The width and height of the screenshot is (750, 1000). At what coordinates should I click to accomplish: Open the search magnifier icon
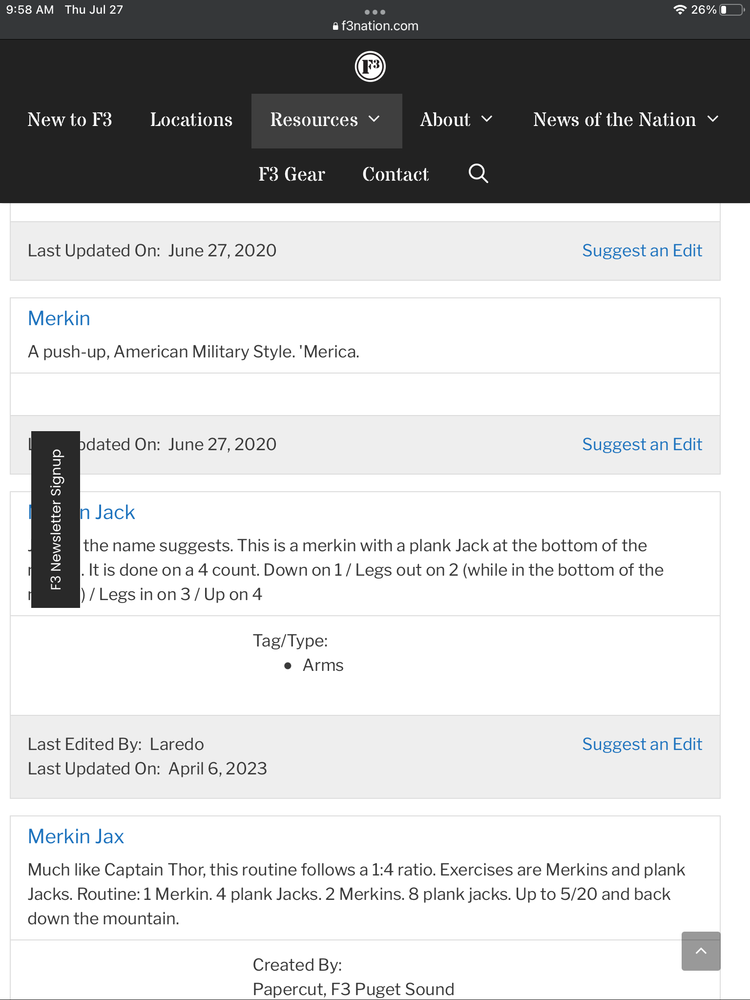click(478, 174)
